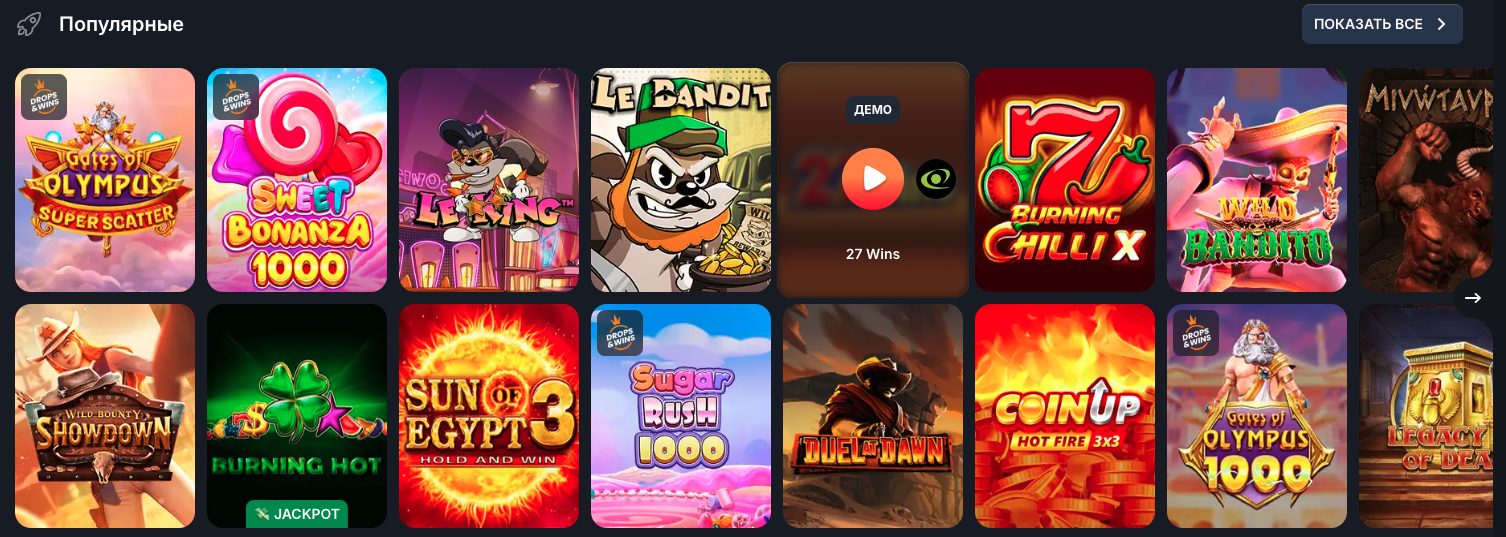Open the Sun of Egypt 3 game
Image resolution: width=1506 pixels, height=537 pixels.
[489, 416]
